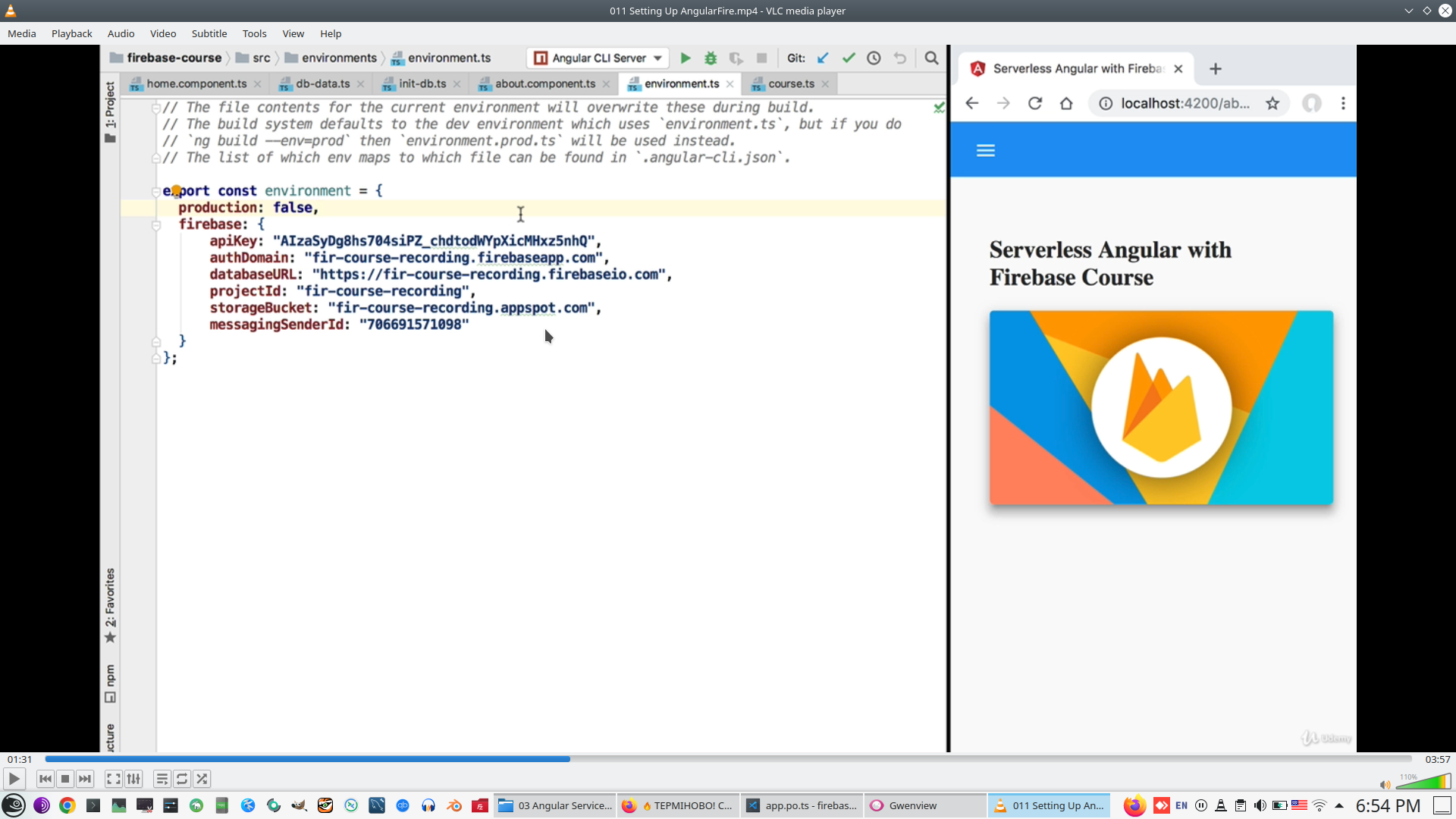Viewport: 1456px width, 819px height.
Task: Skip to next media track
Action: (x=85, y=779)
